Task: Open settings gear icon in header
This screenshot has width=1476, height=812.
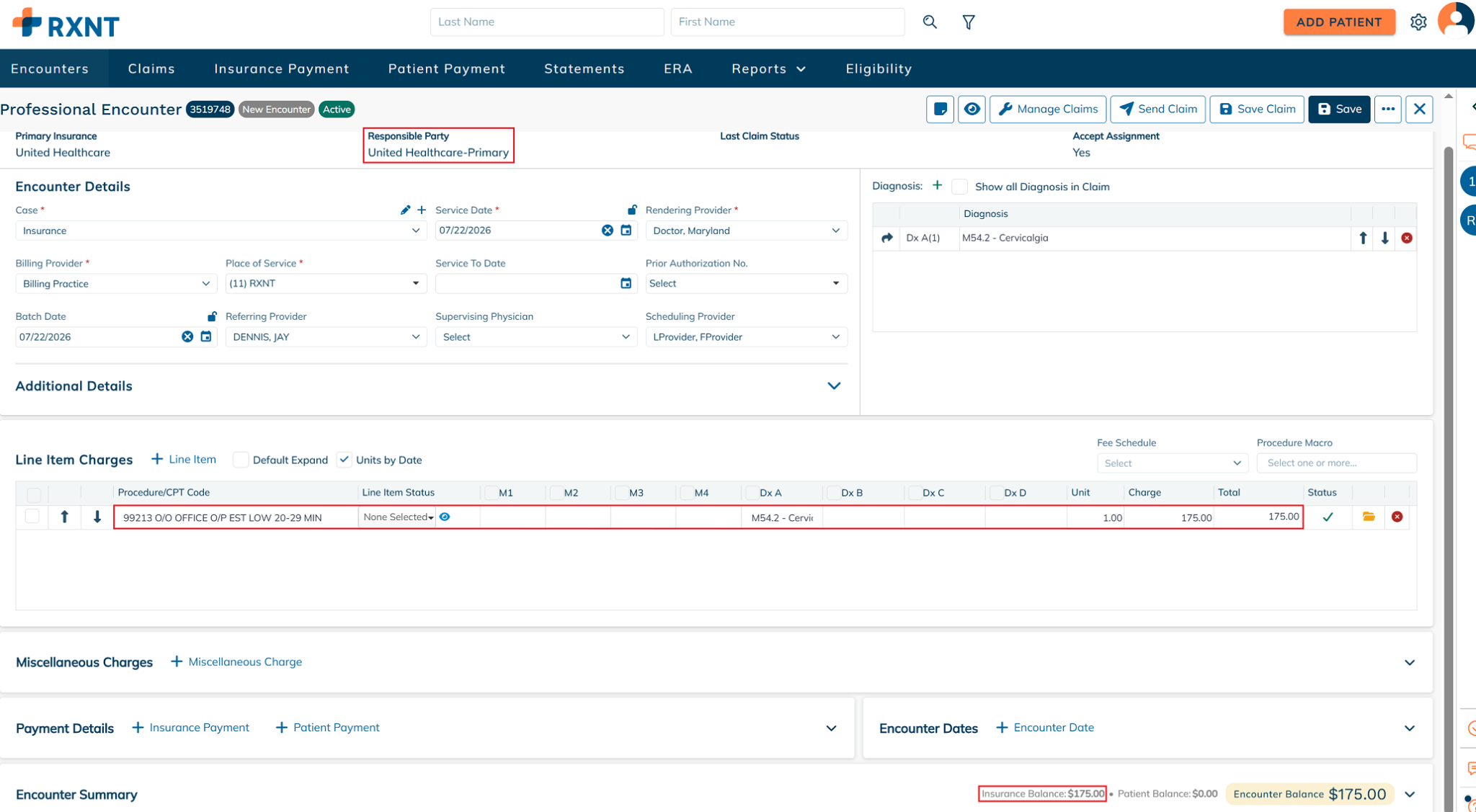Action: coord(1418,22)
